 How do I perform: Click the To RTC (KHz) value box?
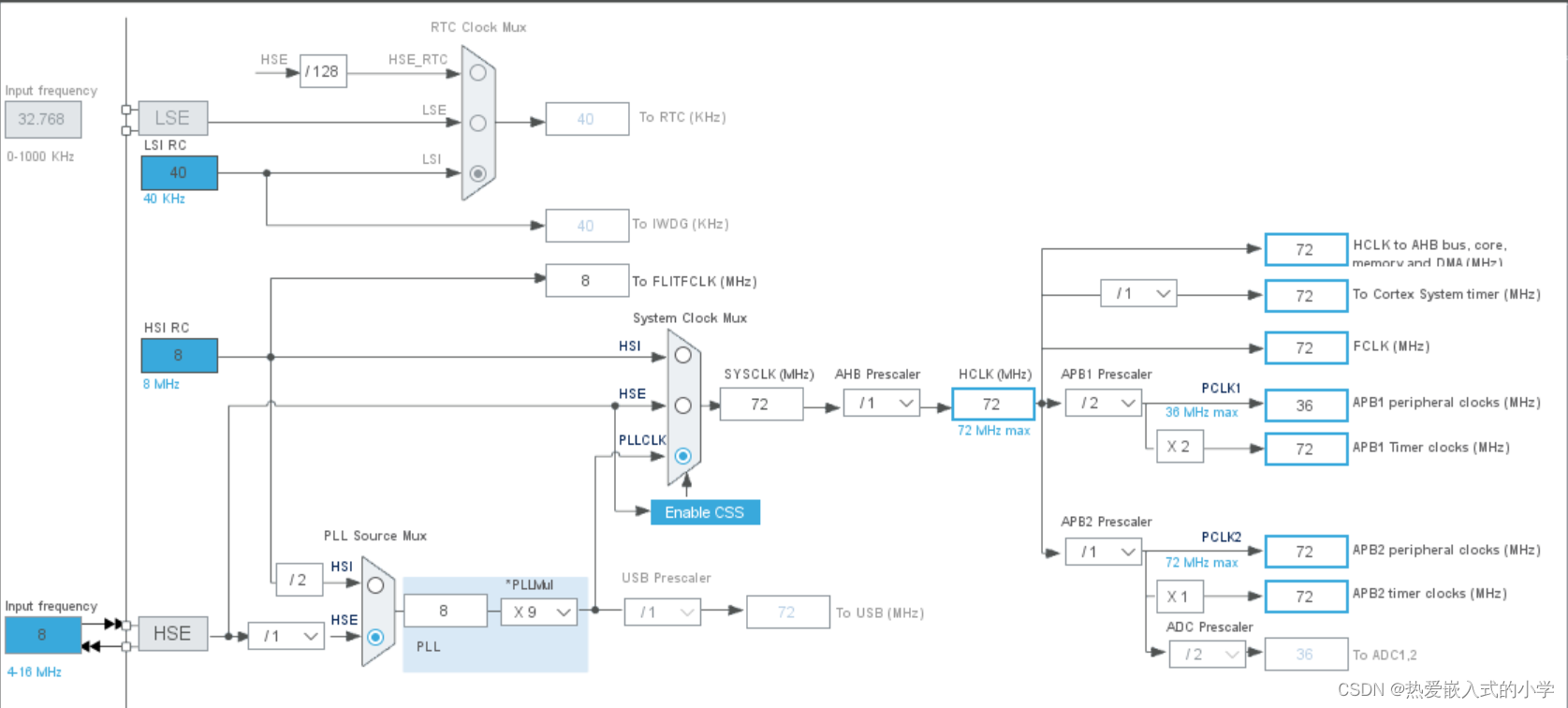(587, 119)
